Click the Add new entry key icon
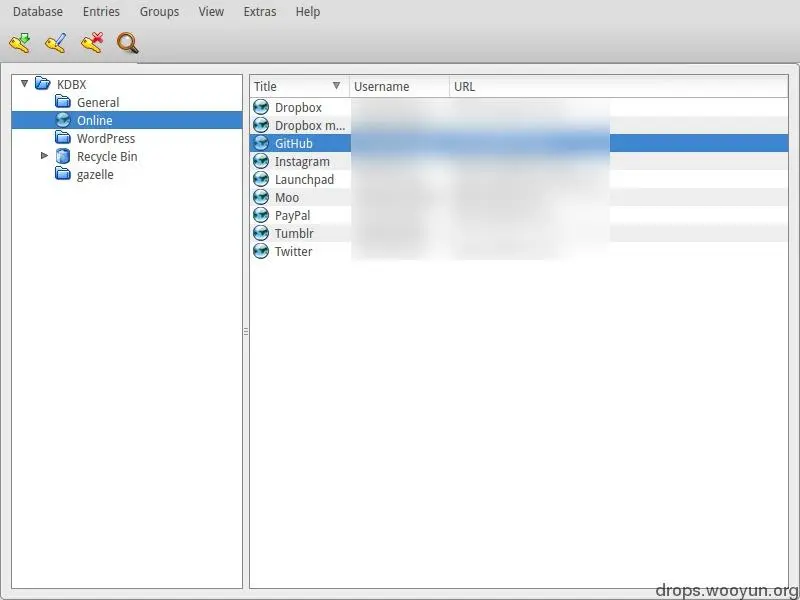Image resolution: width=800 pixels, height=600 pixels. tap(20, 43)
